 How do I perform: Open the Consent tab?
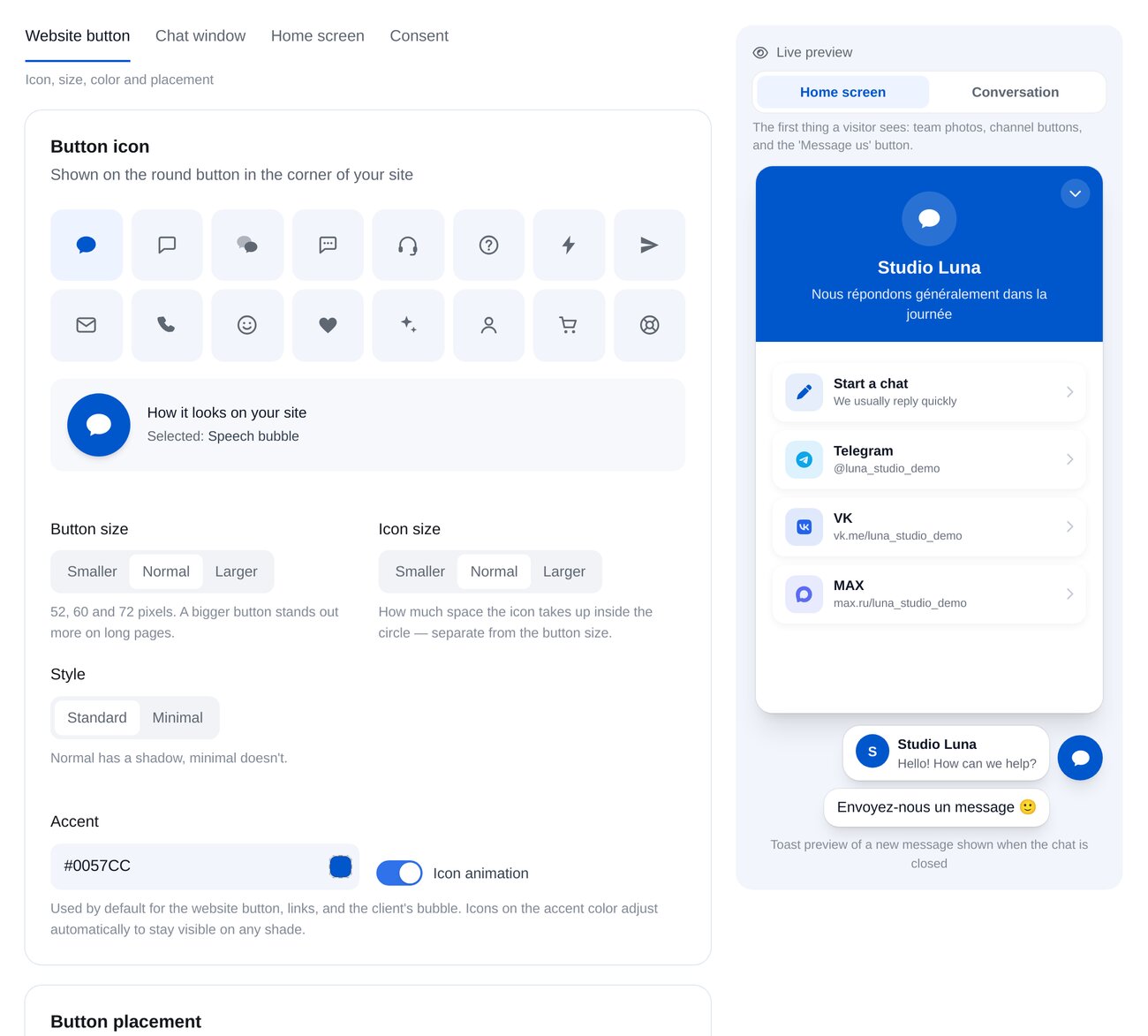(419, 36)
